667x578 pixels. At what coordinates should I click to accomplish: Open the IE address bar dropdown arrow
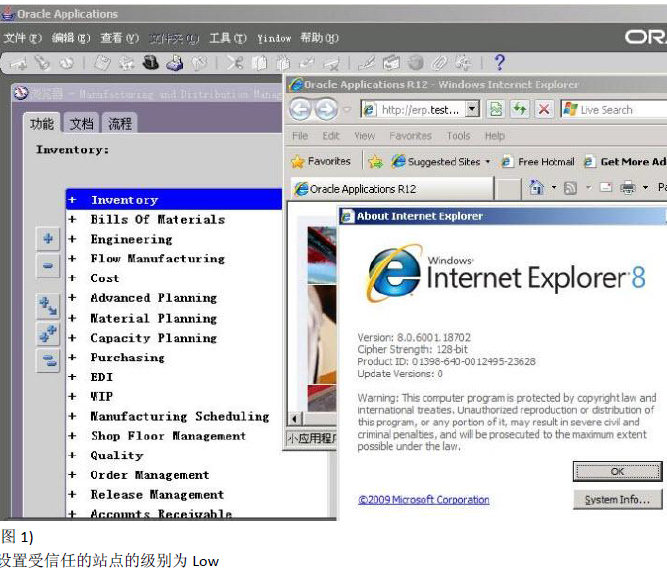pyautogui.click(x=472, y=109)
